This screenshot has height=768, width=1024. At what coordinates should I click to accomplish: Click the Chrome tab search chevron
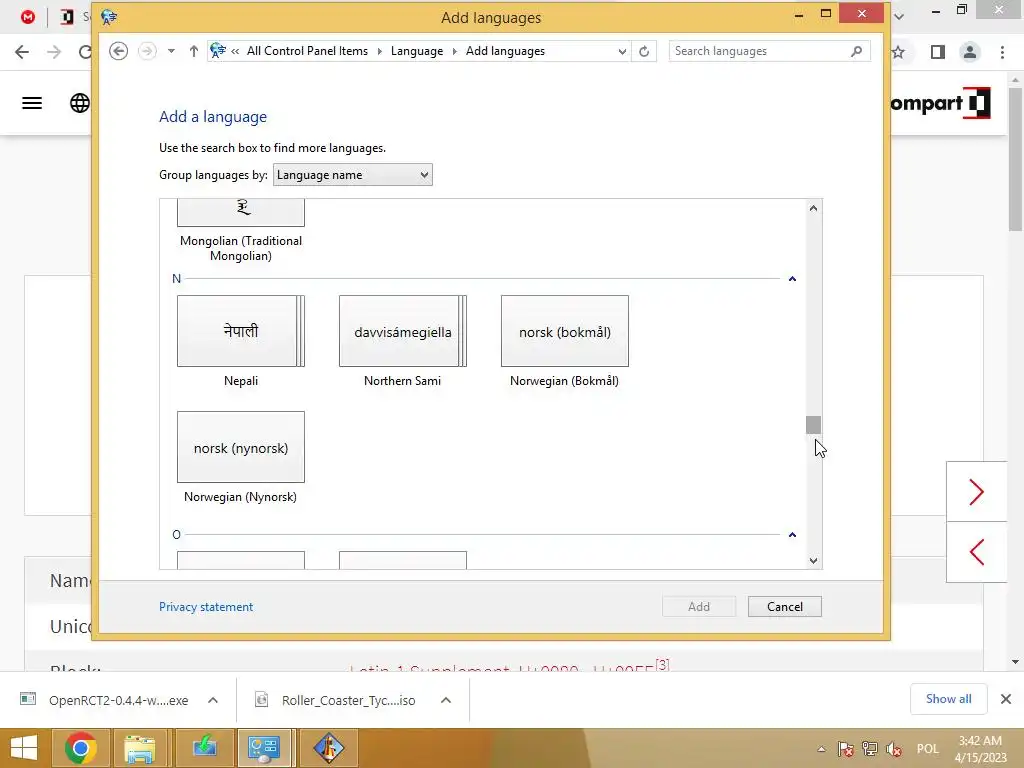point(899,16)
